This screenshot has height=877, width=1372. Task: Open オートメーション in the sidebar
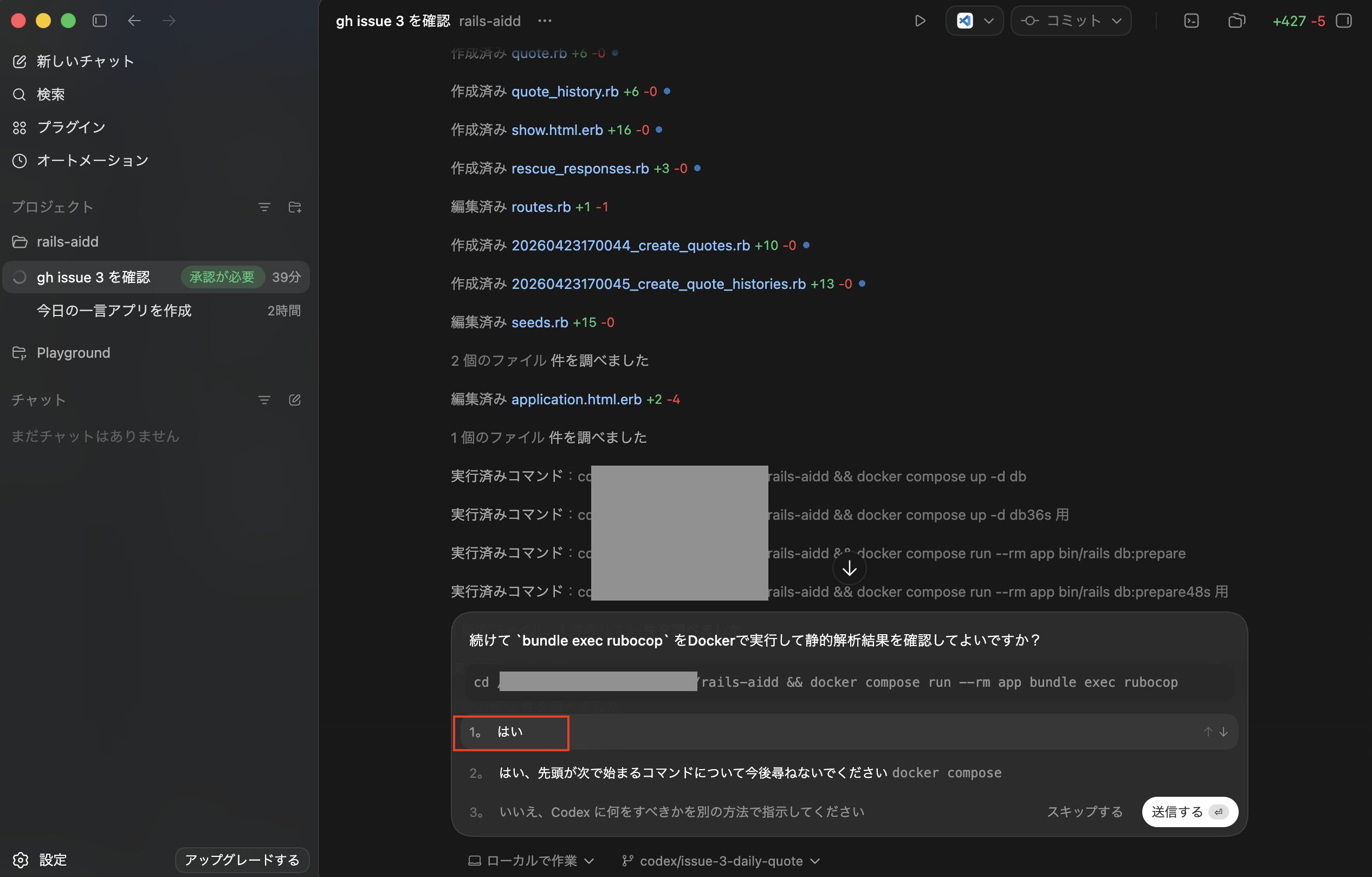[92, 160]
